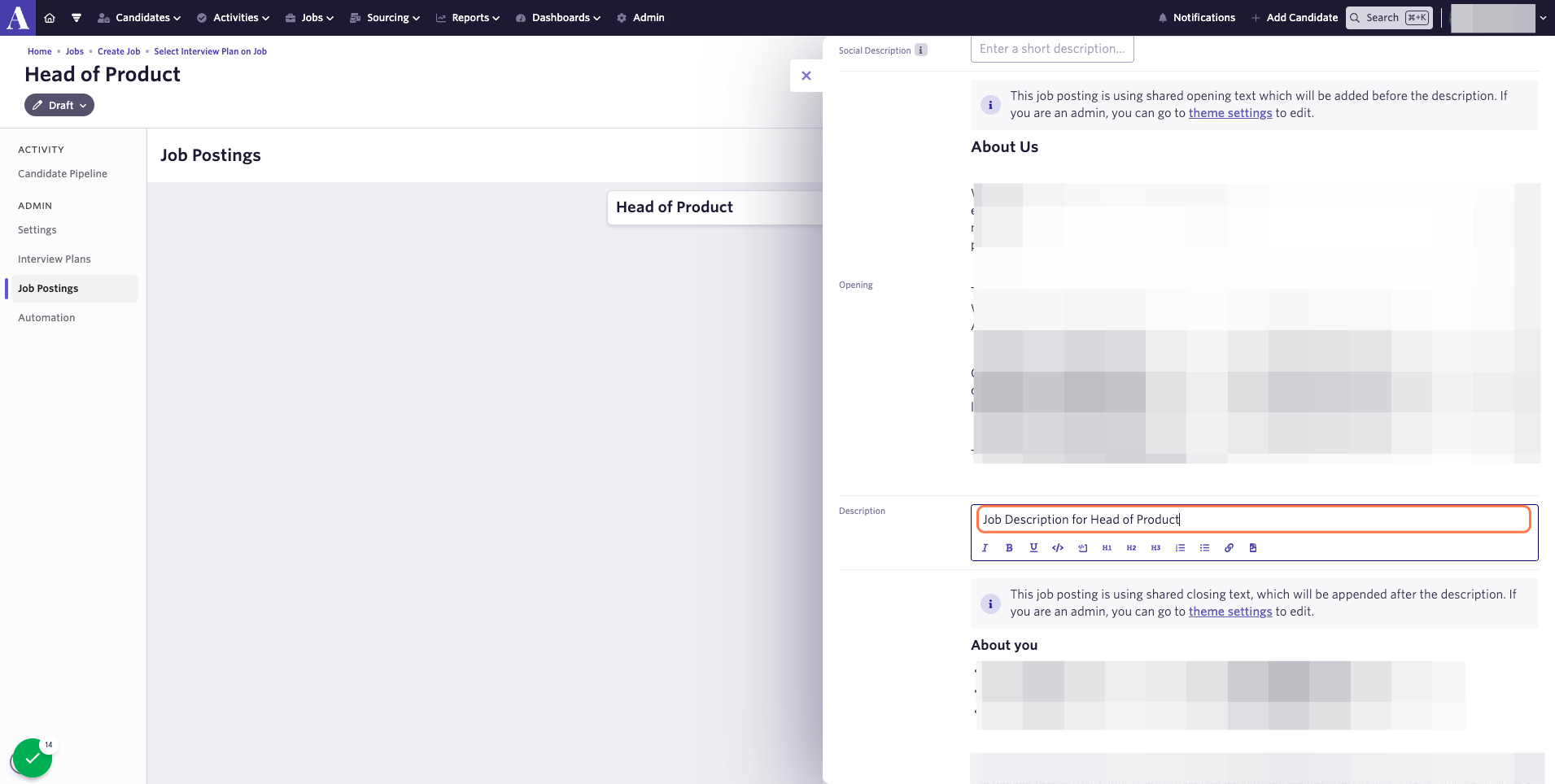Follow the opening-text theme settings link

point(1230,113)
